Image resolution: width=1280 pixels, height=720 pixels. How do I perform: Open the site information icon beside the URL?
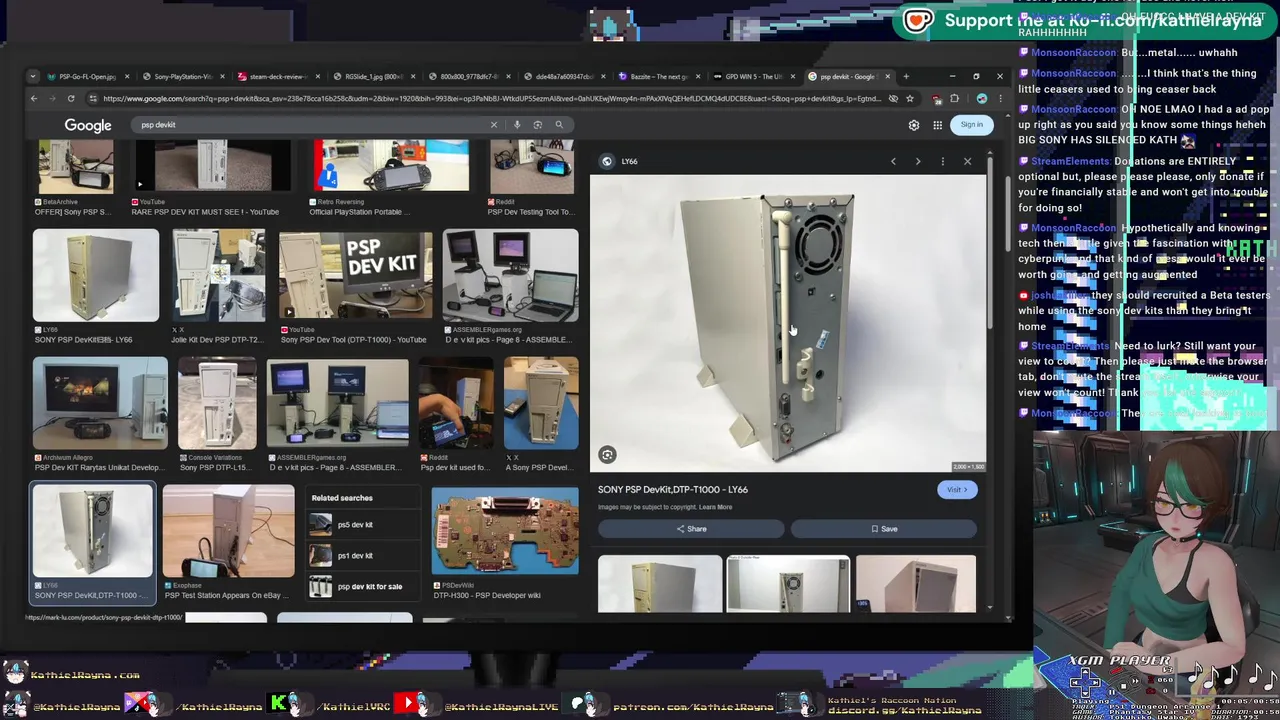pos(93,98)
